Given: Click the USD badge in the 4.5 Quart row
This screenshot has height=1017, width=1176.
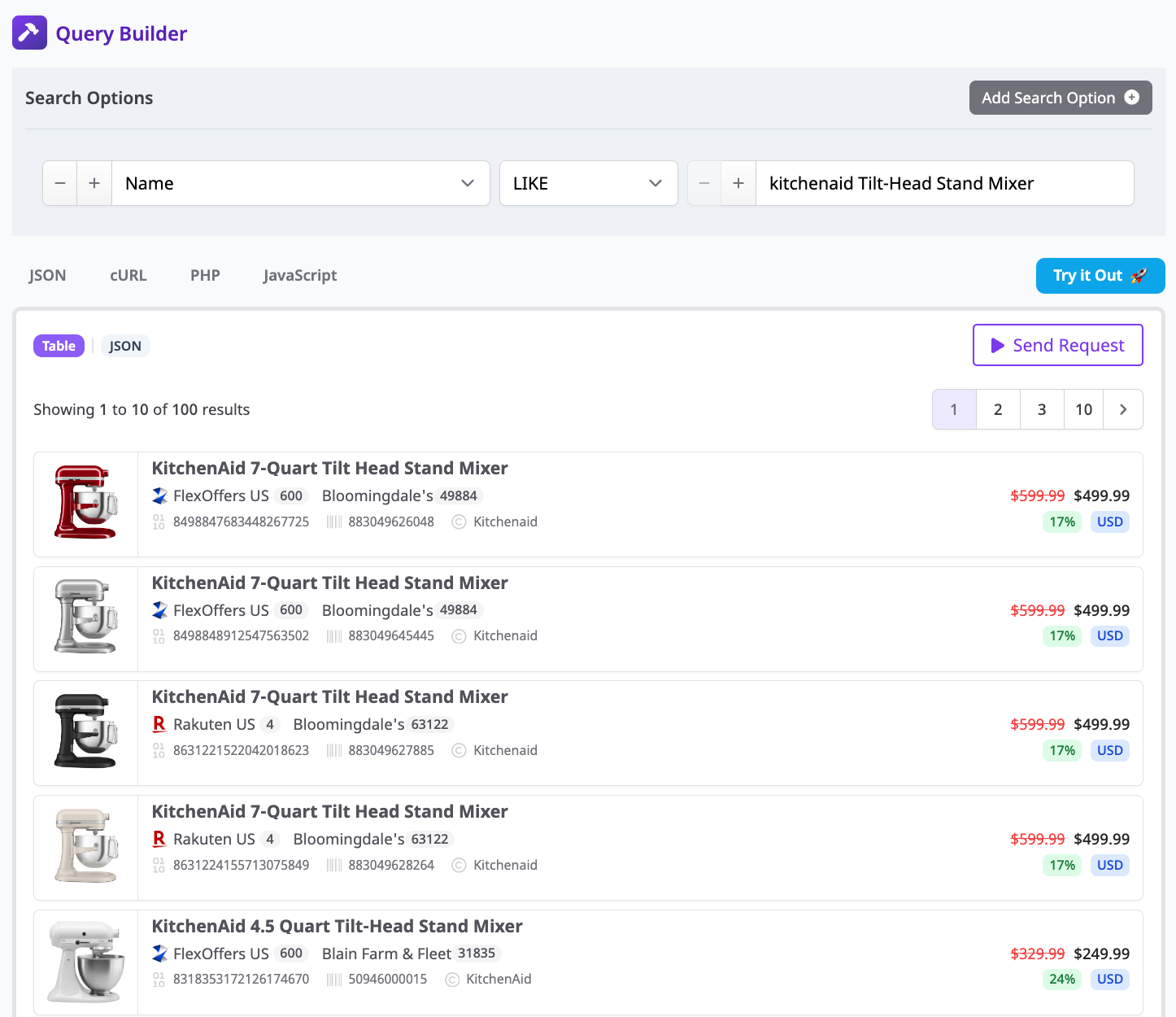Looking at the screenshot, I should tap(1110, 979).
